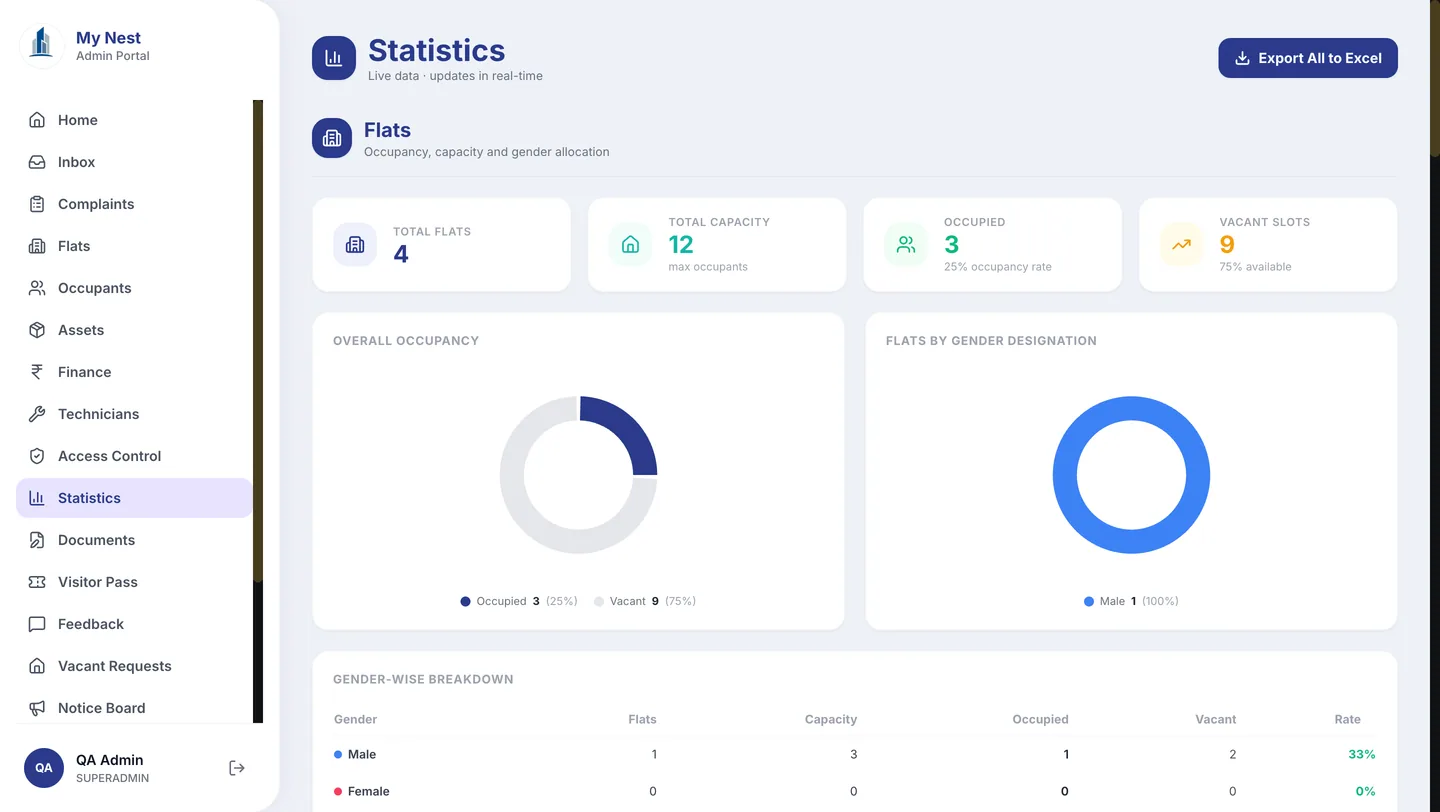Click the Home house icon in sidebar
The height and width of the screenshot is (812, 1440).
37,120
